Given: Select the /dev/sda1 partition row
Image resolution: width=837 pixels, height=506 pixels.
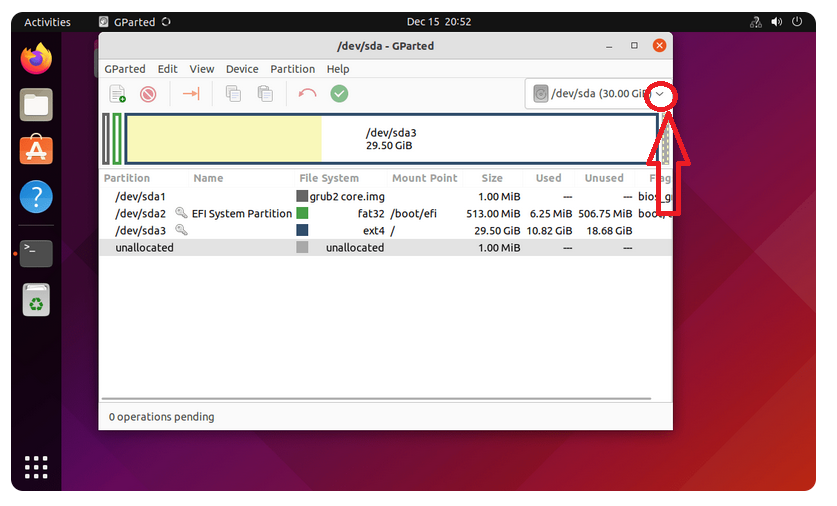Looking at the screenshot, I should click(x=385, y=196).
